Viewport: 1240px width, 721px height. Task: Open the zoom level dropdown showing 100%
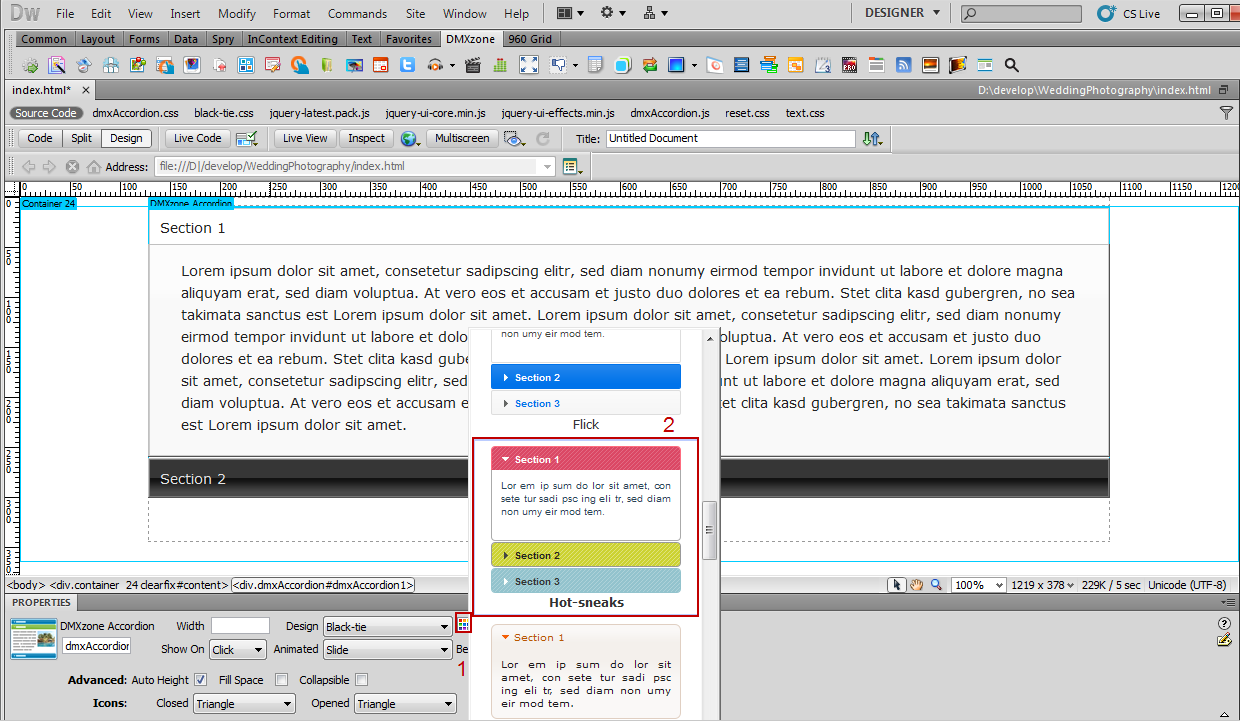click(977, 585)
